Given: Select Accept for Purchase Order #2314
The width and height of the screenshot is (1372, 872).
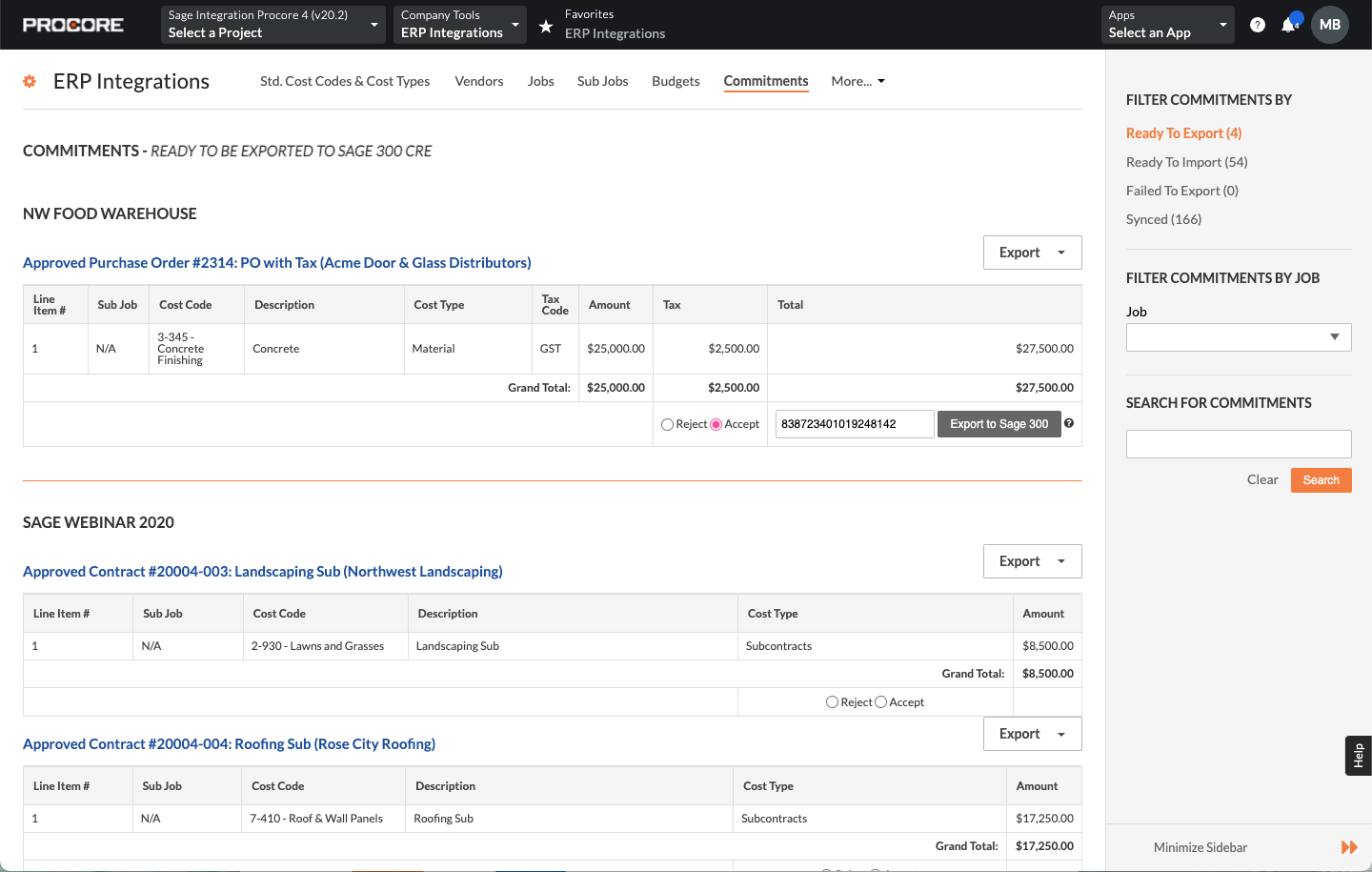Looking at the screenshot, I should click(x=716, y=425).
